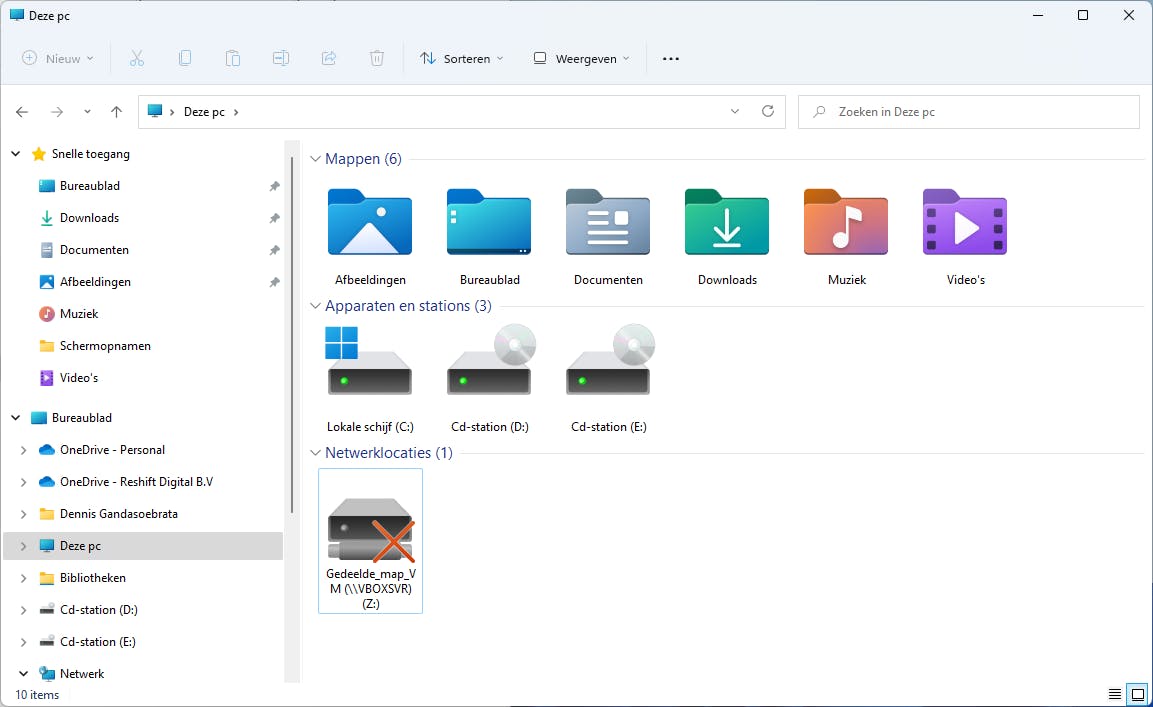Click Deze pc in the address bar breadcrumb
The height and width of the screenshot is (707, 1153).
tap(204, 112)
